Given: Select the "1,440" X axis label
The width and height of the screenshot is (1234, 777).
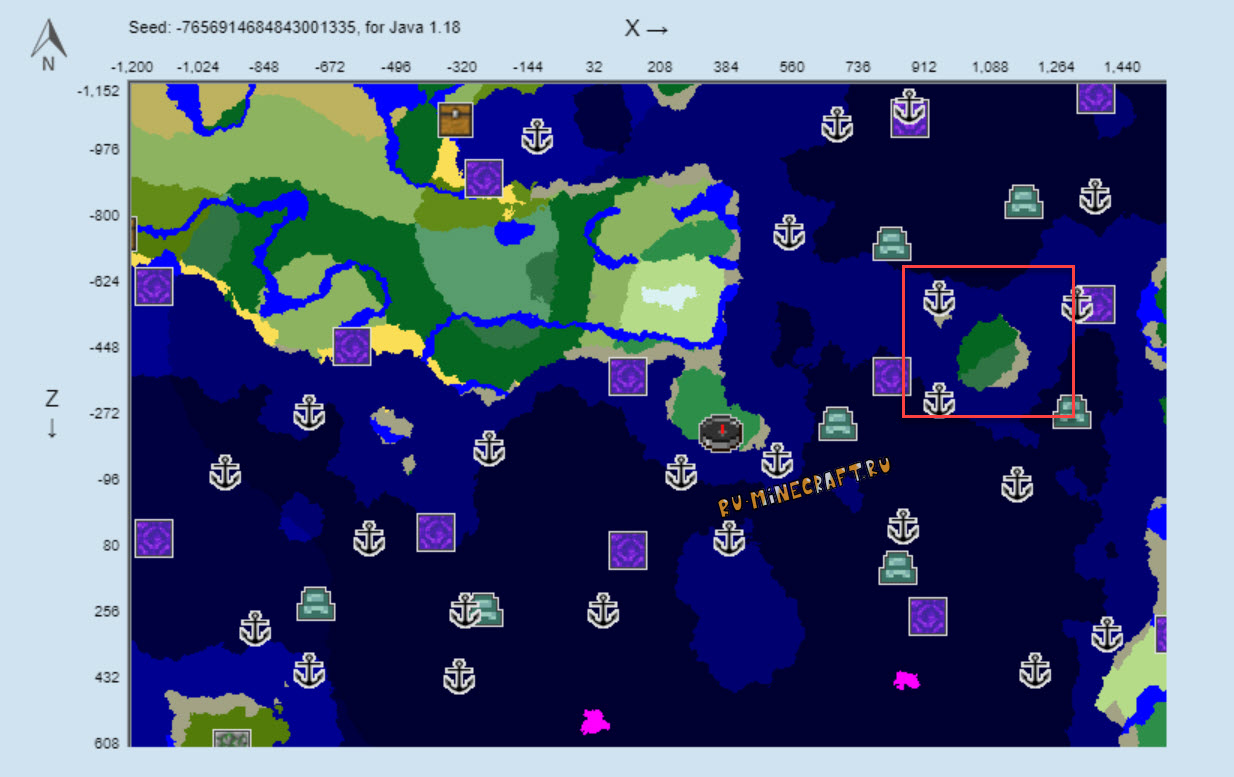Looking at the screenshot, I should [1121, 67].
